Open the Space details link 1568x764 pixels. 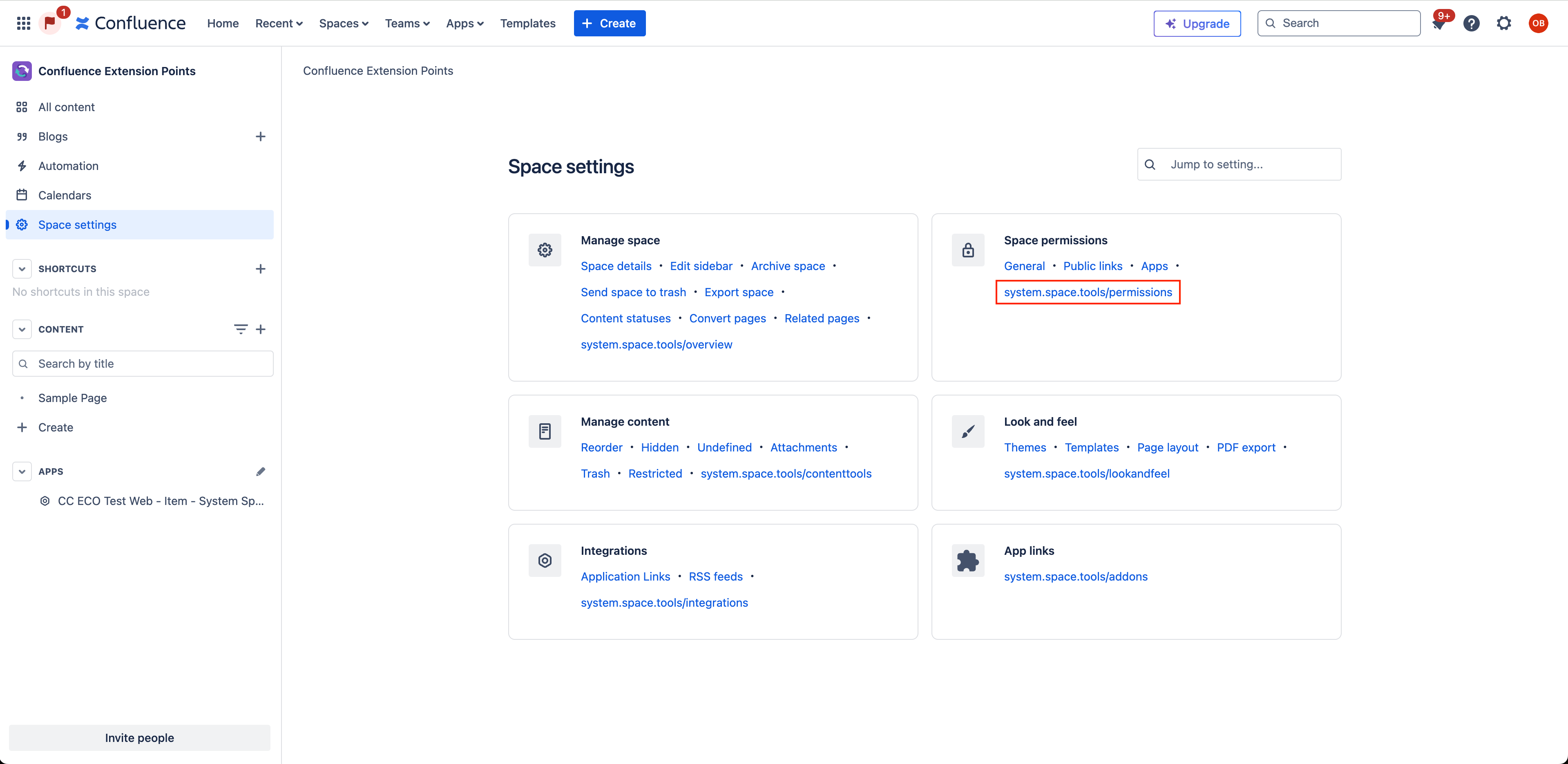pos(615,266)
